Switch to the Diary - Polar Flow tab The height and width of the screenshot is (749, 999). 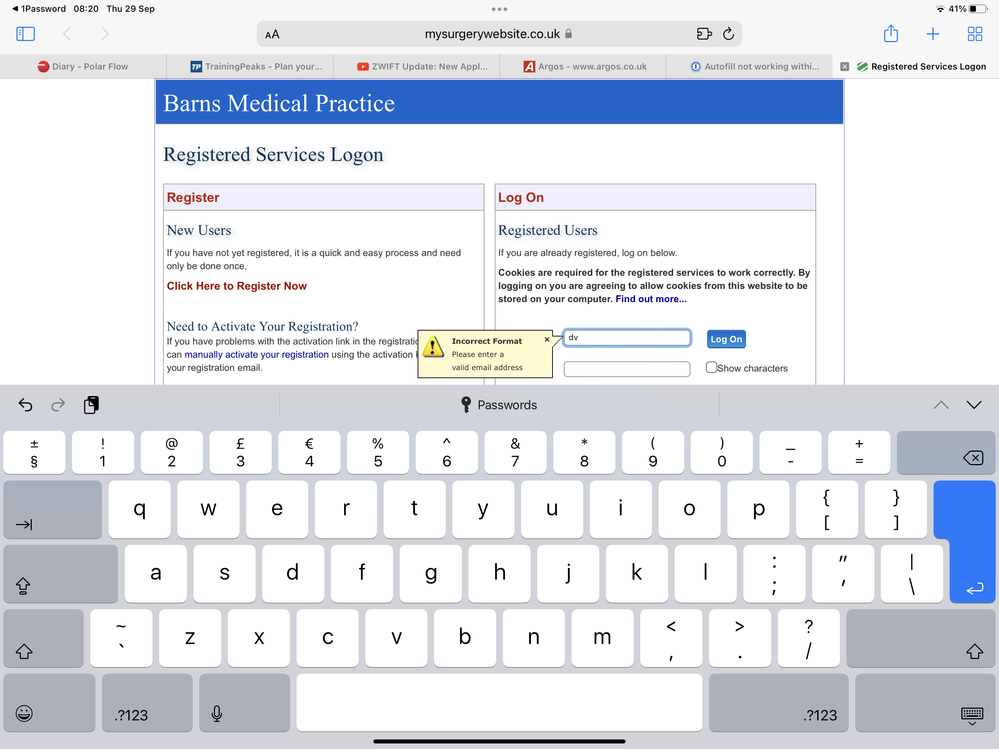pos(83,66)
